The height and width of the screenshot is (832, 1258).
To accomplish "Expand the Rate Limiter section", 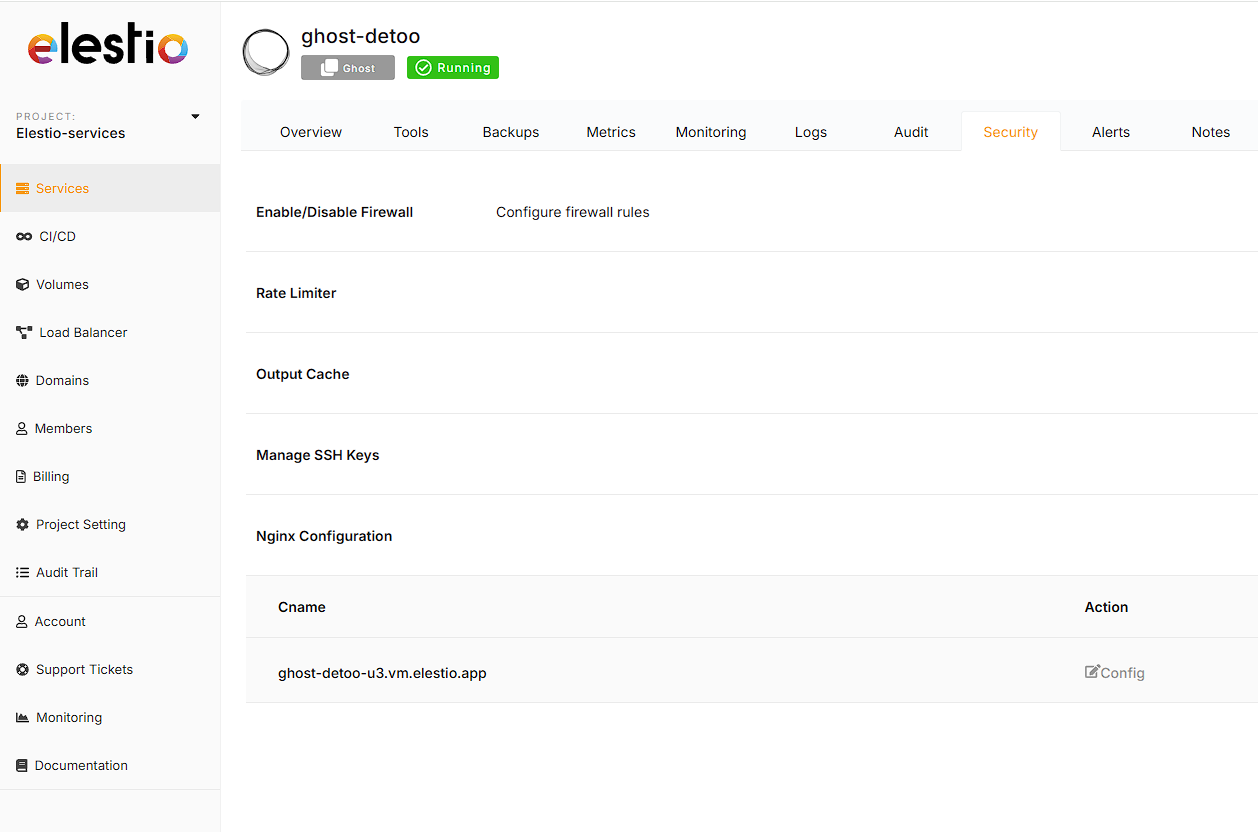I will 296,293.
